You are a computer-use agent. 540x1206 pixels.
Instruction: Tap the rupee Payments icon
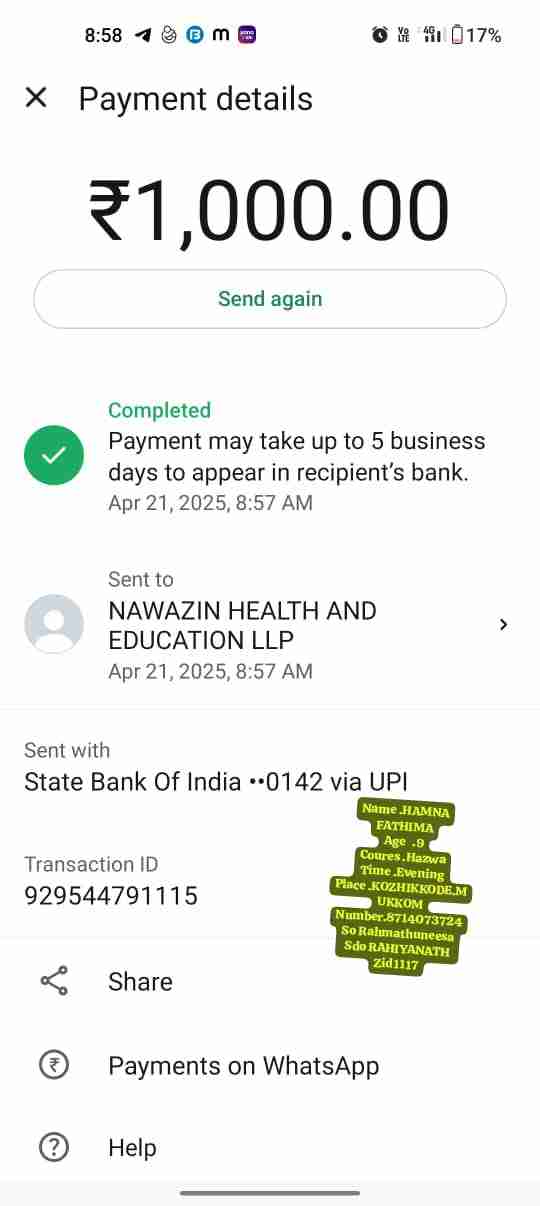pos(54,1065)
